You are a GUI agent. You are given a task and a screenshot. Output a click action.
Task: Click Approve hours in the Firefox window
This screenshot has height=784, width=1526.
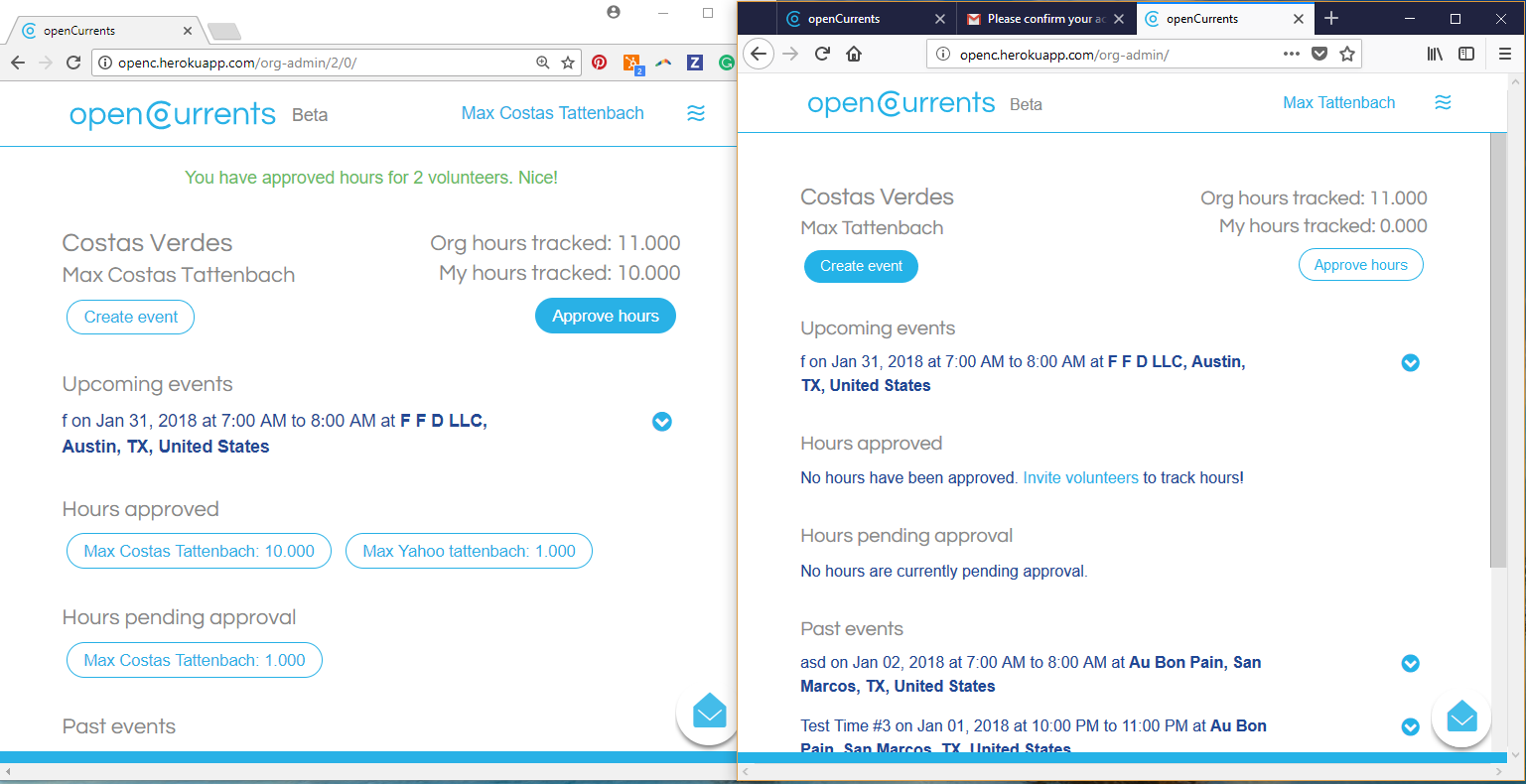click(1361, 265)
